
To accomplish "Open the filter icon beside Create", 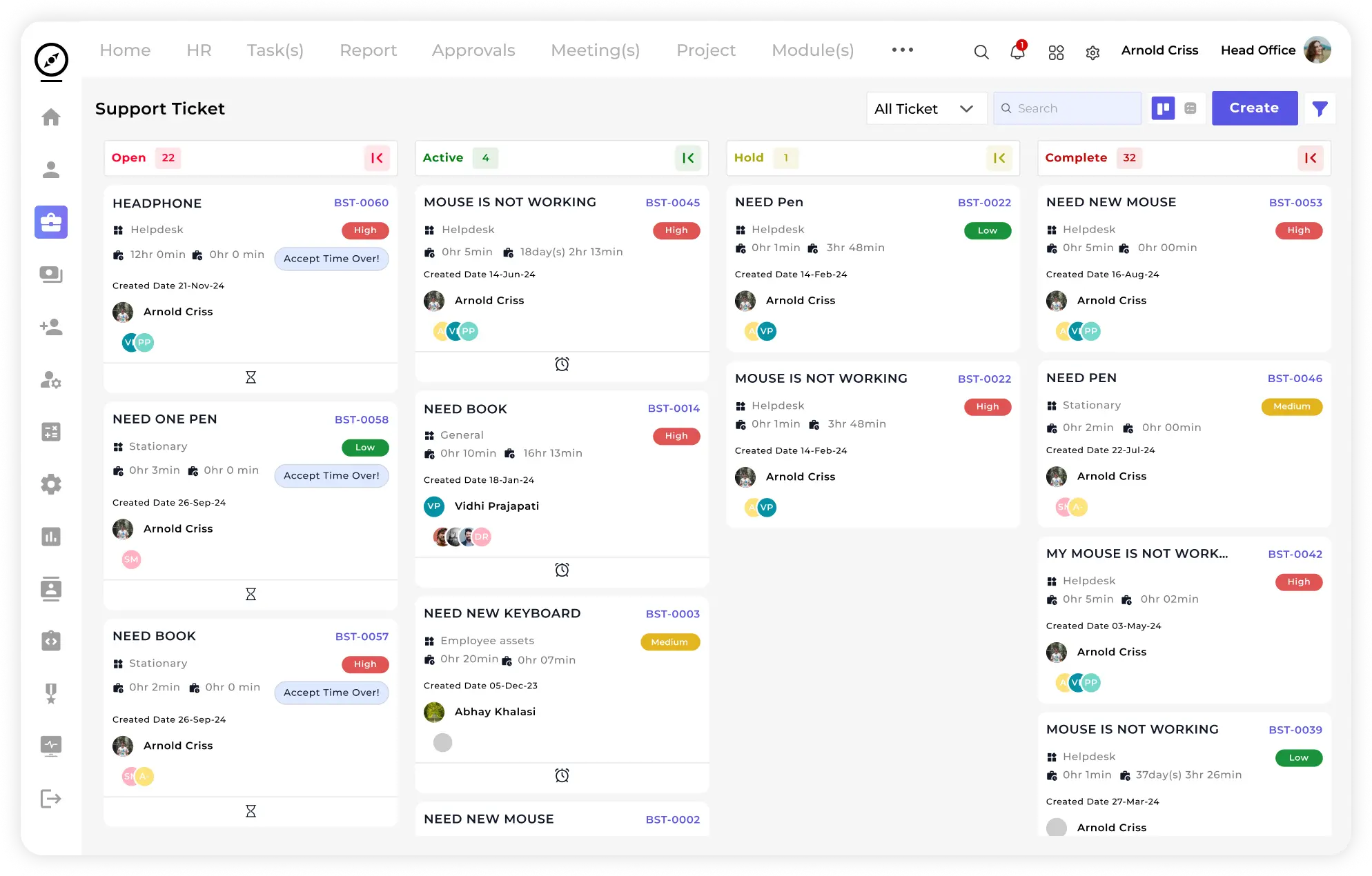I will (x=1320, y=108).
